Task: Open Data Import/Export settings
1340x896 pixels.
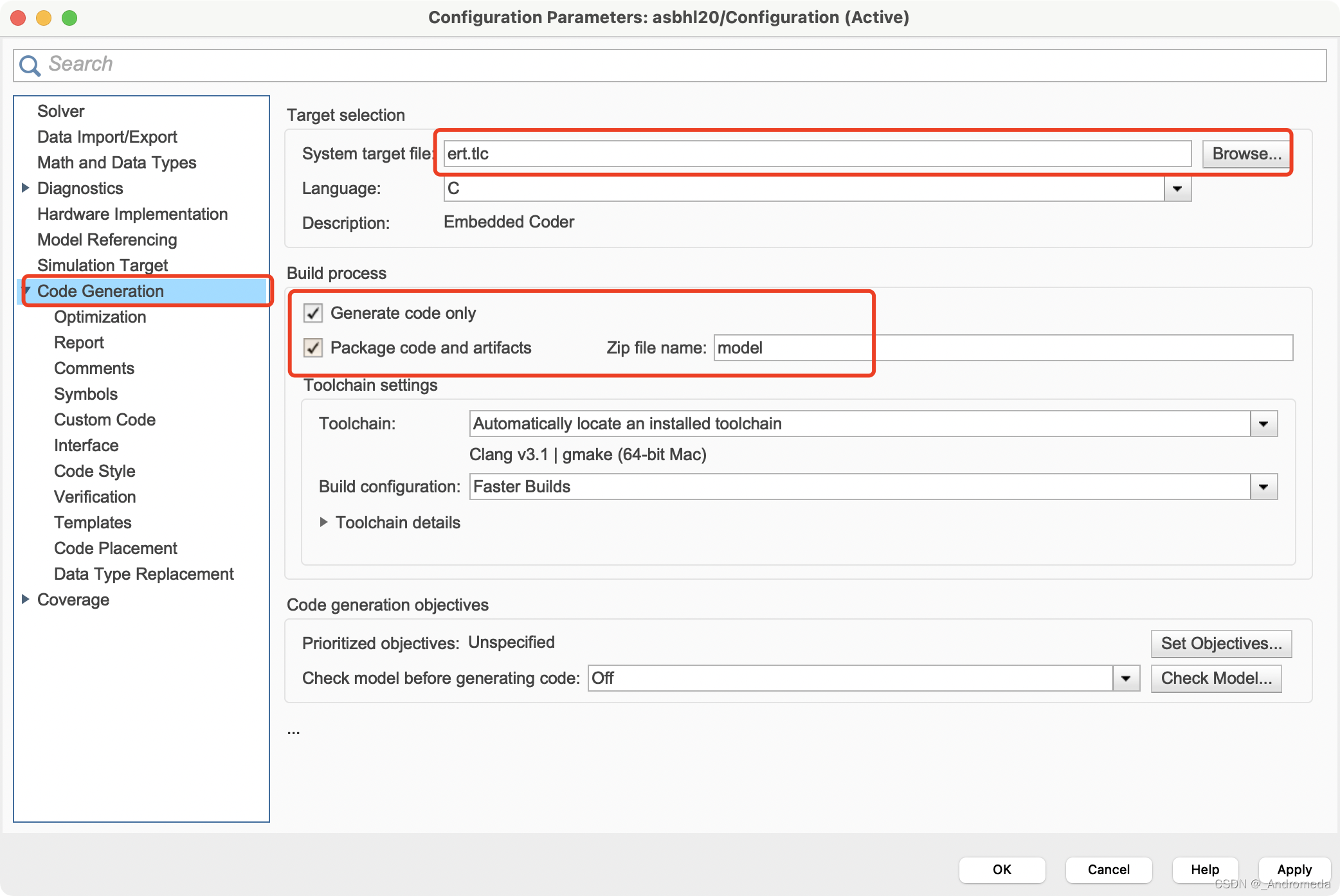Action: pyautogui.click(x=107, y=135)
